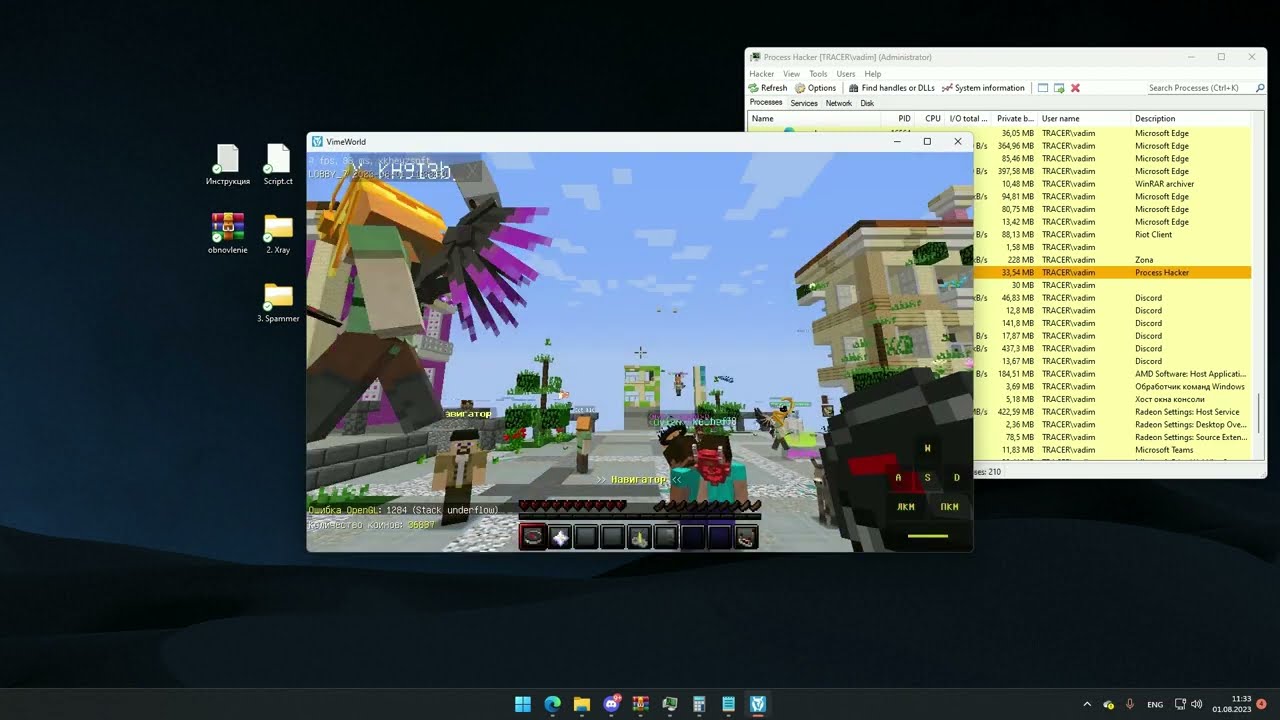Image resolution: width=1280 pixels, height=720 pixels.
Task: Click the volume speaker tray icon
Action: [1197, 704]
